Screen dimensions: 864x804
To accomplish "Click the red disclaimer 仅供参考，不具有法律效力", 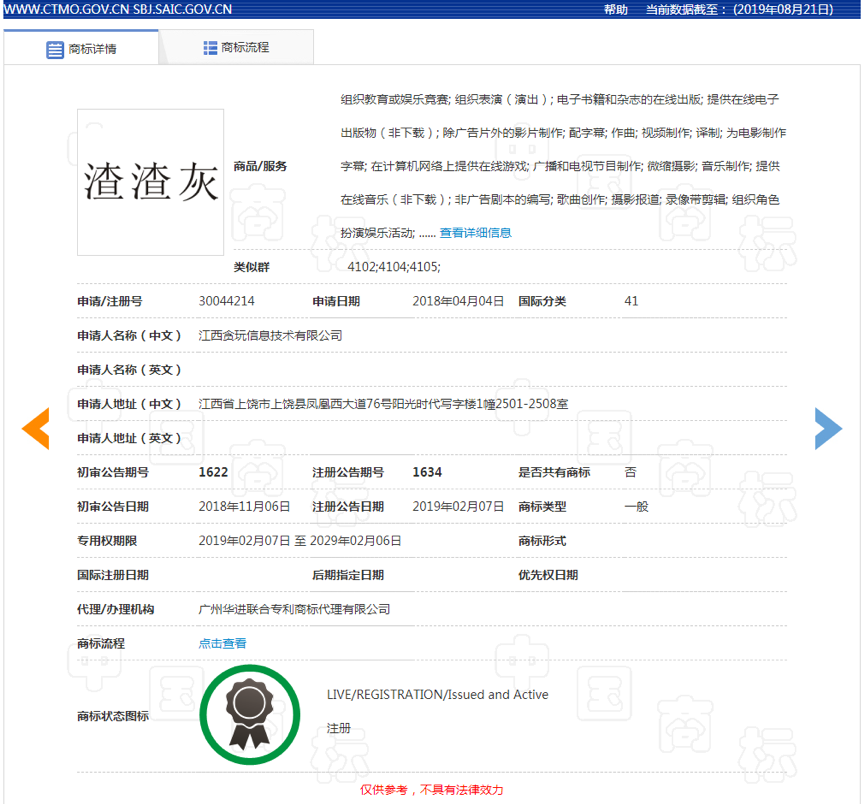I will tap(431, 790).
